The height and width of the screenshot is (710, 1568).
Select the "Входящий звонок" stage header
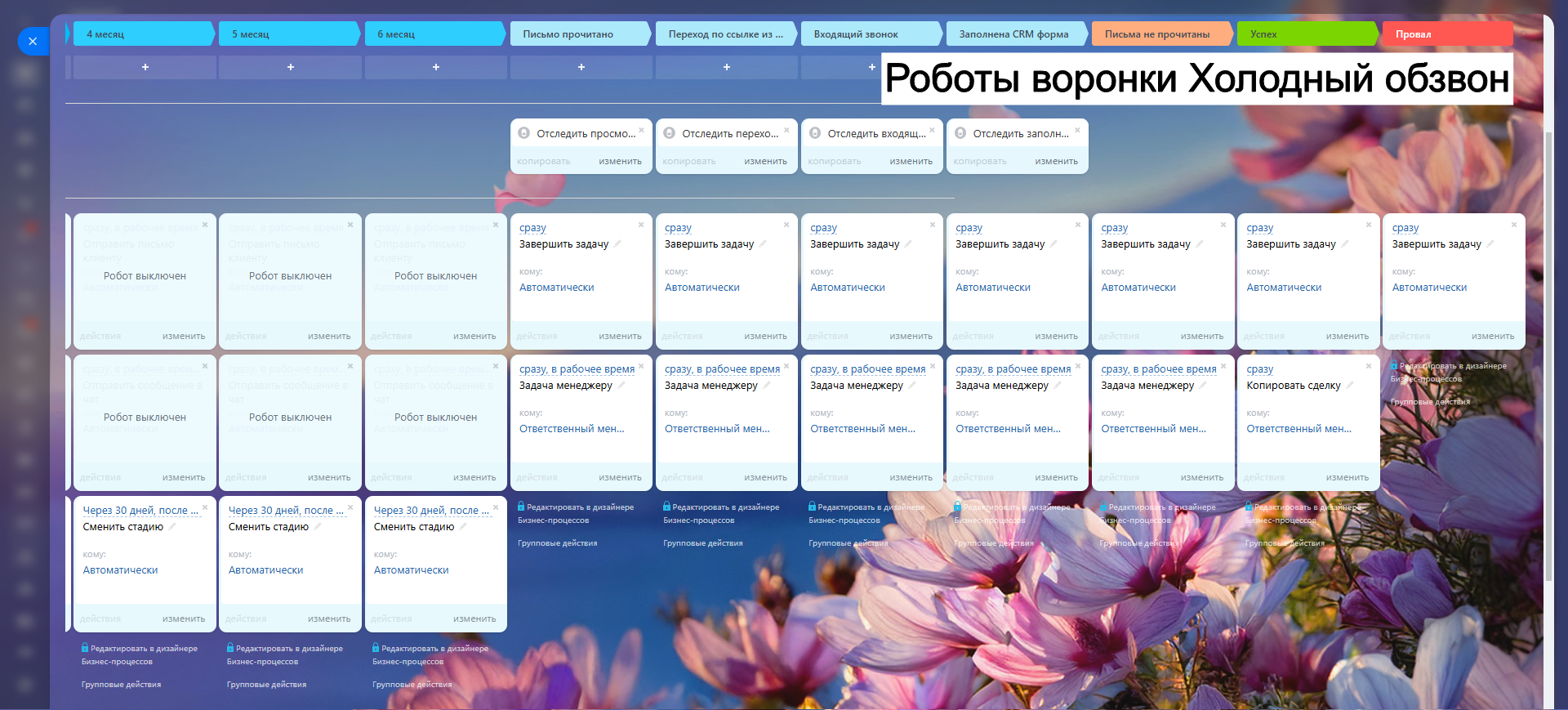pyautogui.click(x=872, y=34)
